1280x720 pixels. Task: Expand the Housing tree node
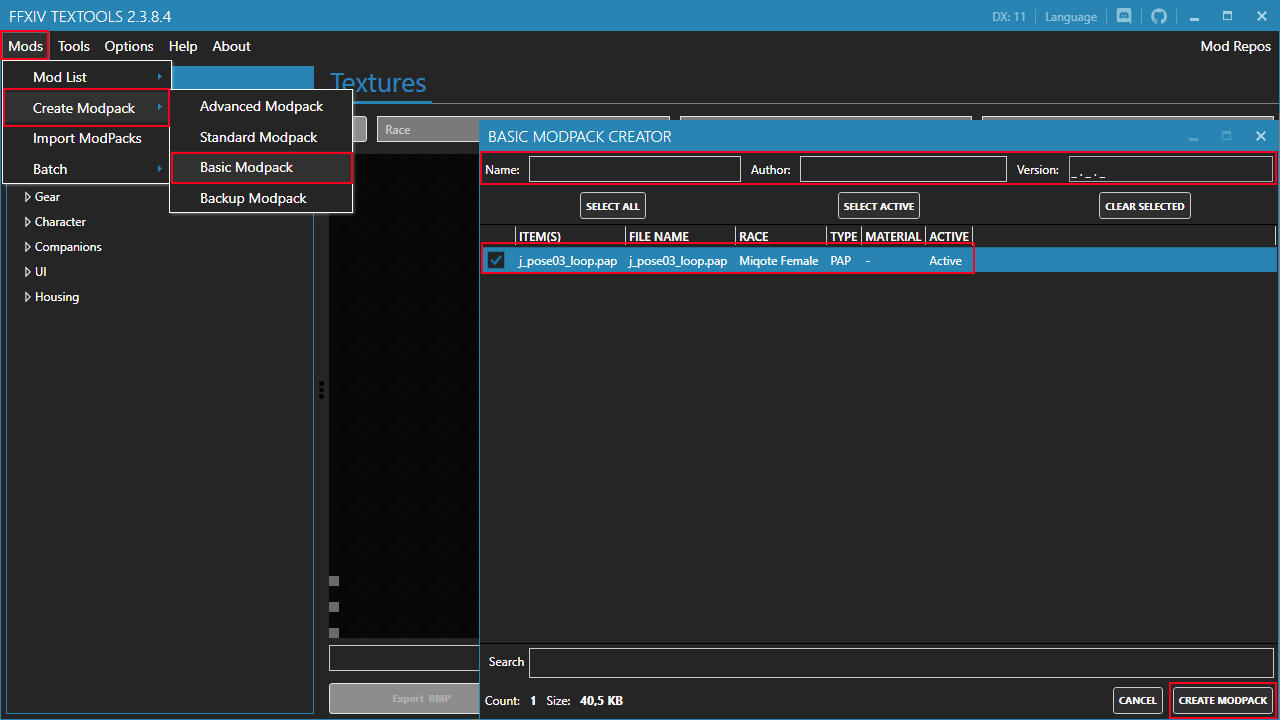[x=28, y=297]
